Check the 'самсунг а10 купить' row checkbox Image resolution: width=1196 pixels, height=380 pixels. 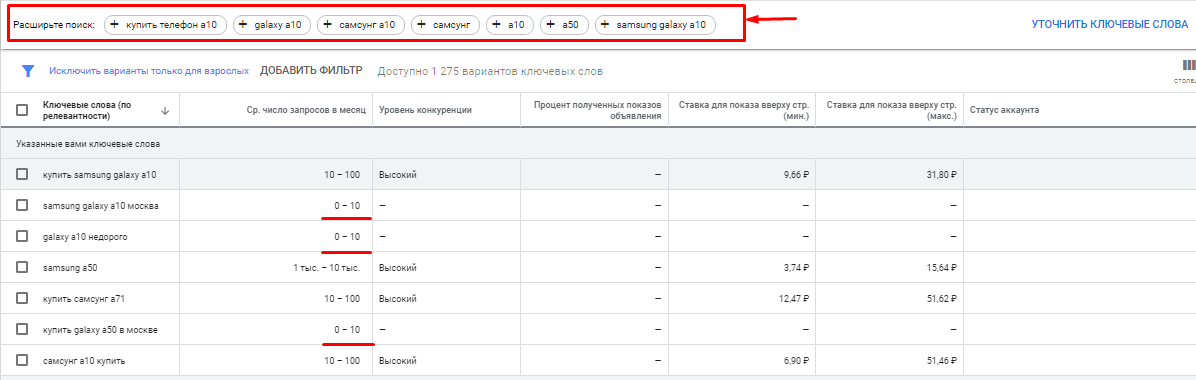pos(22,360)
